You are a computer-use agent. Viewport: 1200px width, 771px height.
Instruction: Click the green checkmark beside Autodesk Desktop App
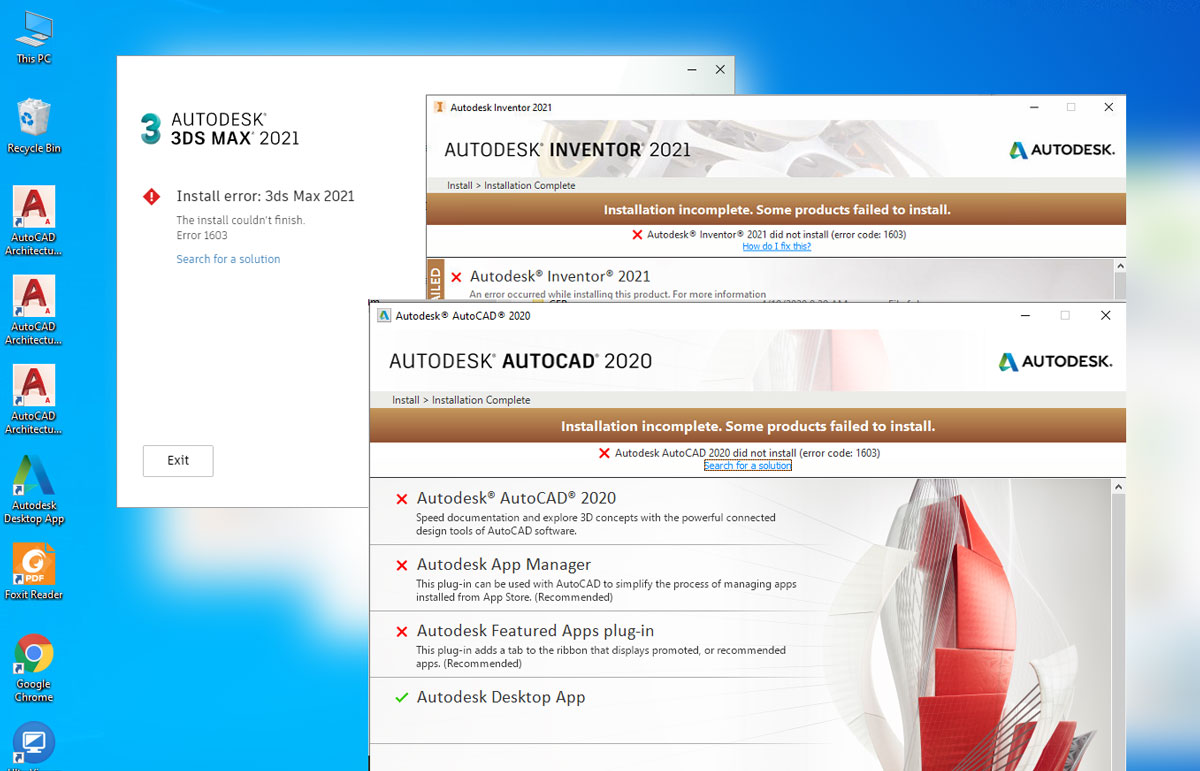[401, 697]
